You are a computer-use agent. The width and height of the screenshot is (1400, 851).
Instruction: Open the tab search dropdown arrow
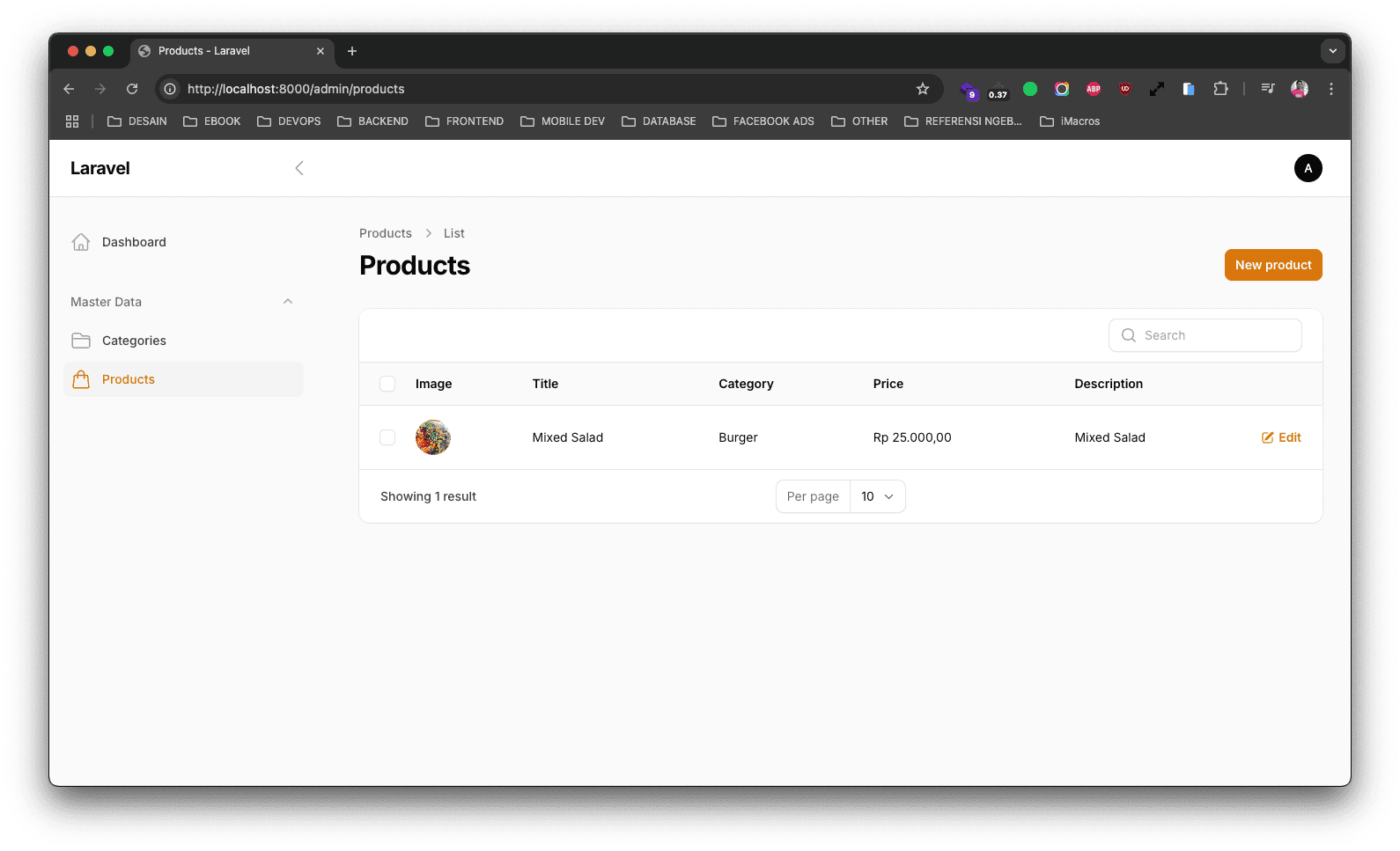(x=1332, y=51)
